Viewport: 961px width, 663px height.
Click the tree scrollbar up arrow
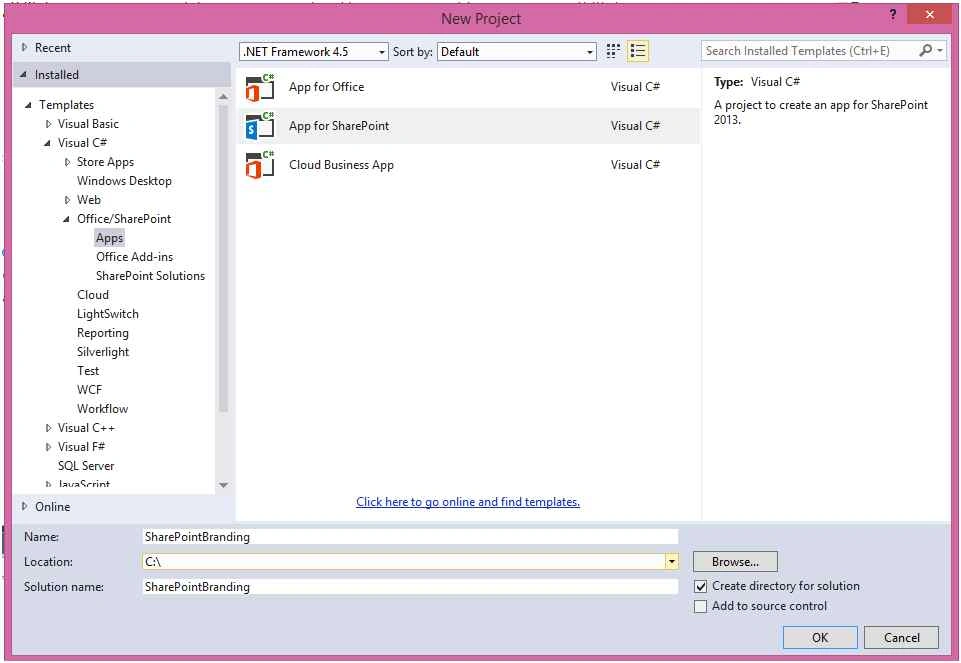point(223,97)
